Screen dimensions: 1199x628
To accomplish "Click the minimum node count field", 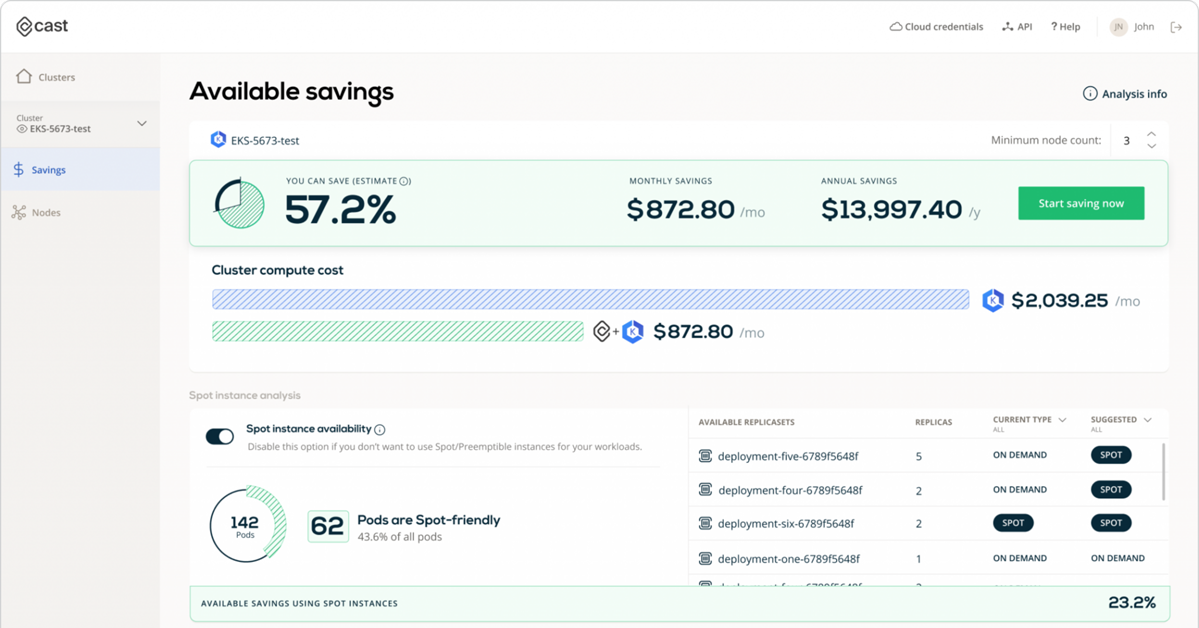I will pos(1126,140).
